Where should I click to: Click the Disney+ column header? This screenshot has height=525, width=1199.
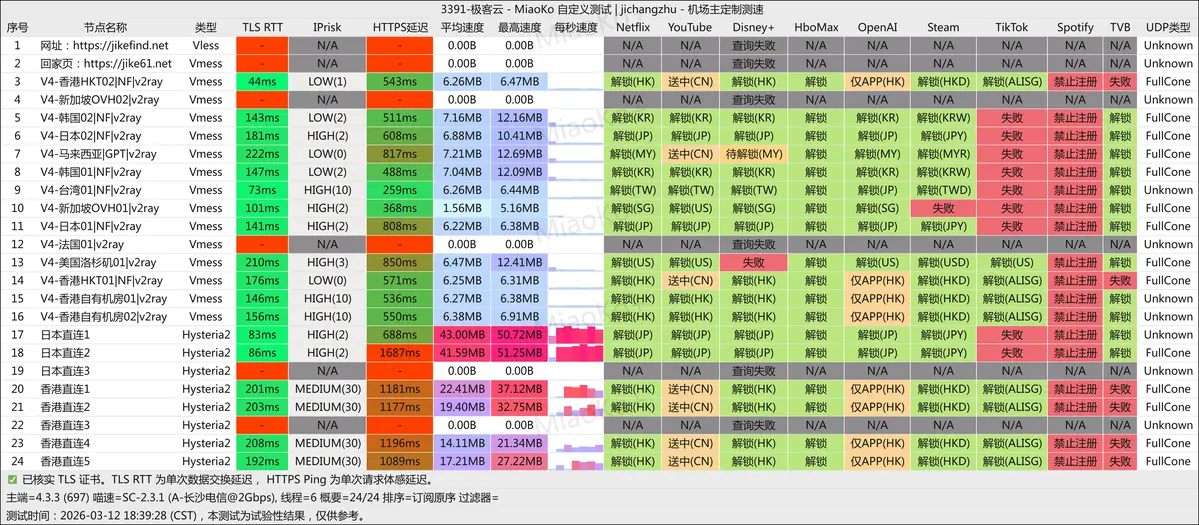(x=754, y=28)
